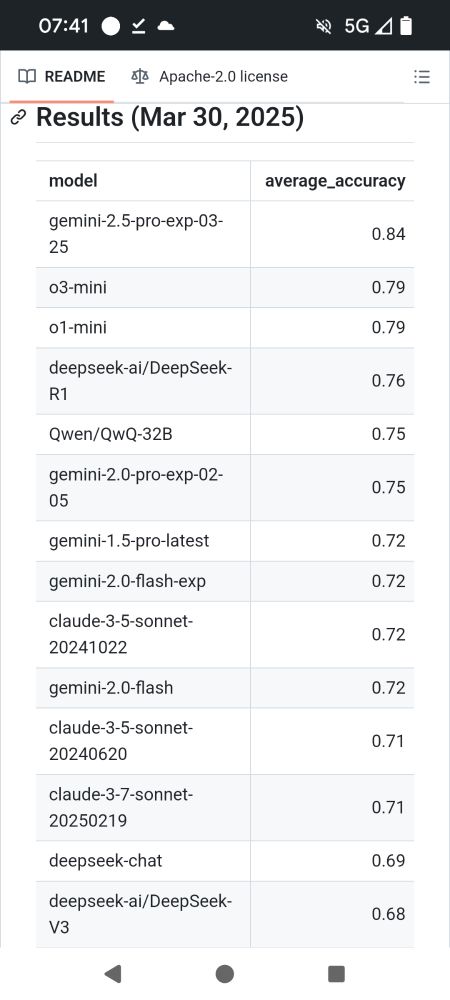Select the o3-mini table row

(225, 288)
